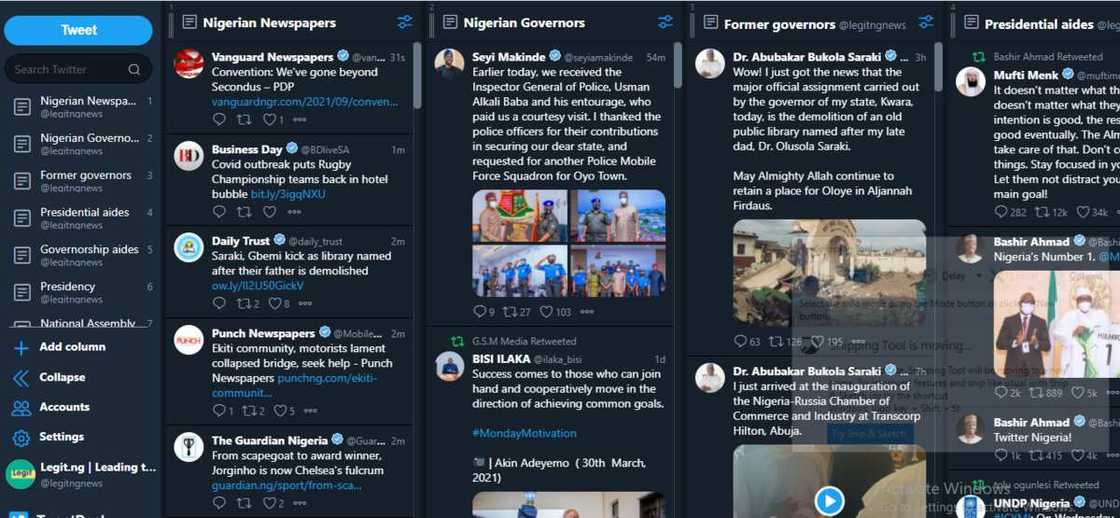Click the Add column plus icon
1120x518 pixels.
point(21,348)
